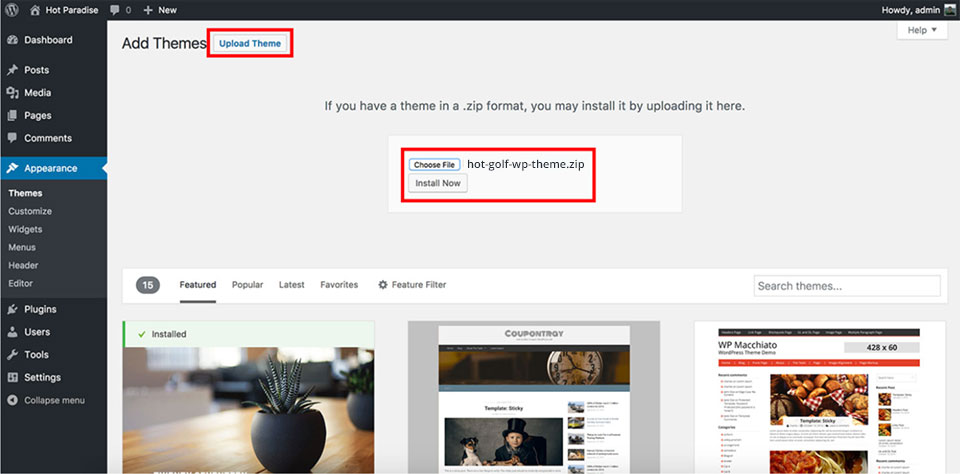Open Plugins in the sidebar
The width and height of the screenshot is (960, 474).
pyautogui.click(x=40, y=309)
